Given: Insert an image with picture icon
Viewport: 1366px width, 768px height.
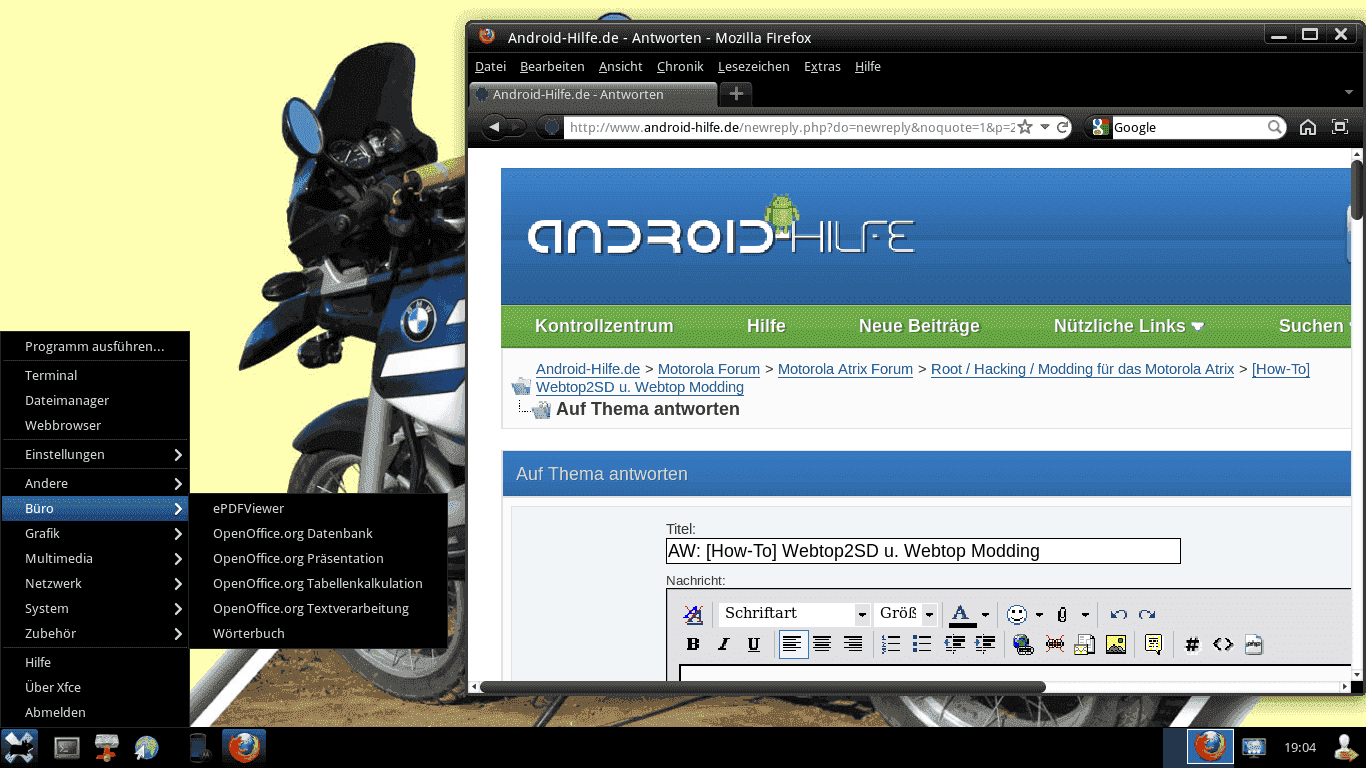Looking at the screenshot, I should pyautogui.click(x=1116, y=645).
